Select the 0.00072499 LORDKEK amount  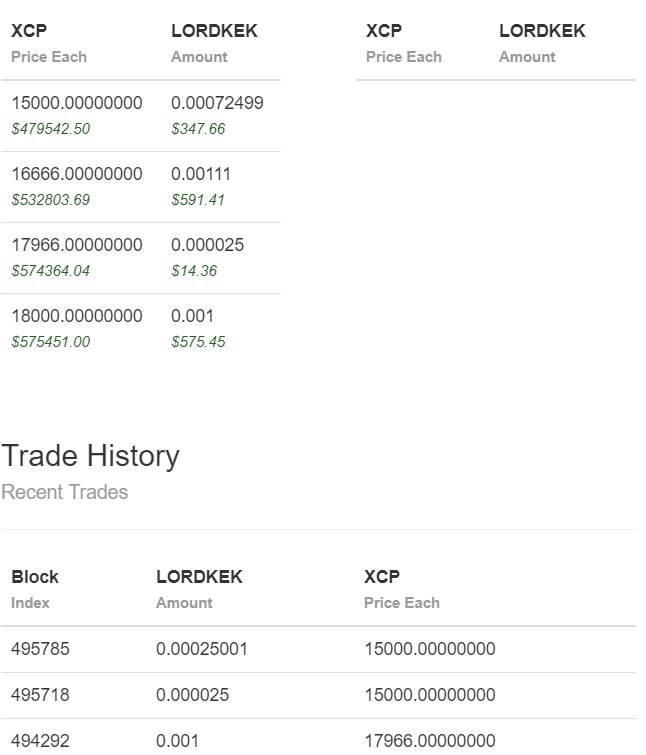tap(217, 103)
